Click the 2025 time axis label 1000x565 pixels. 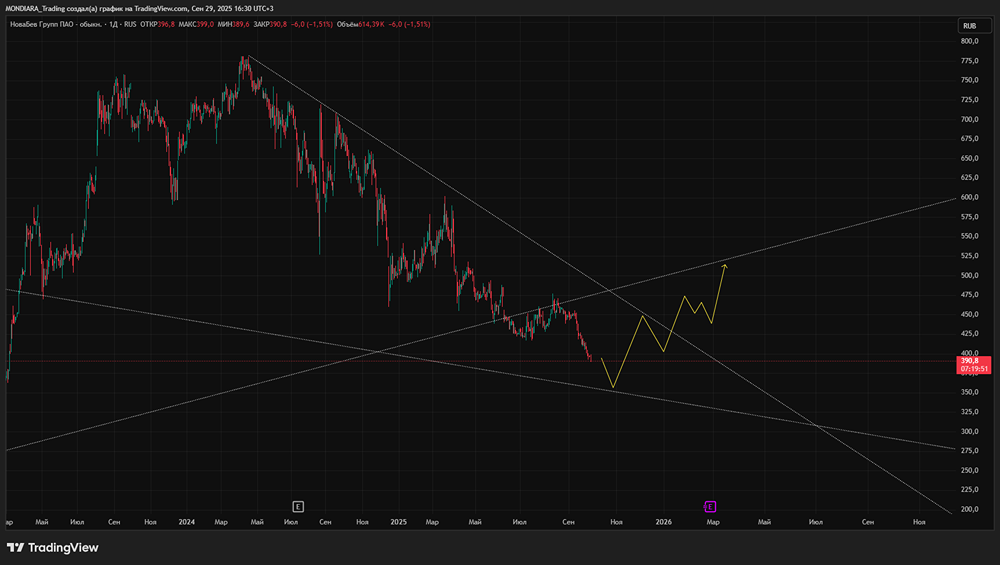399,522
